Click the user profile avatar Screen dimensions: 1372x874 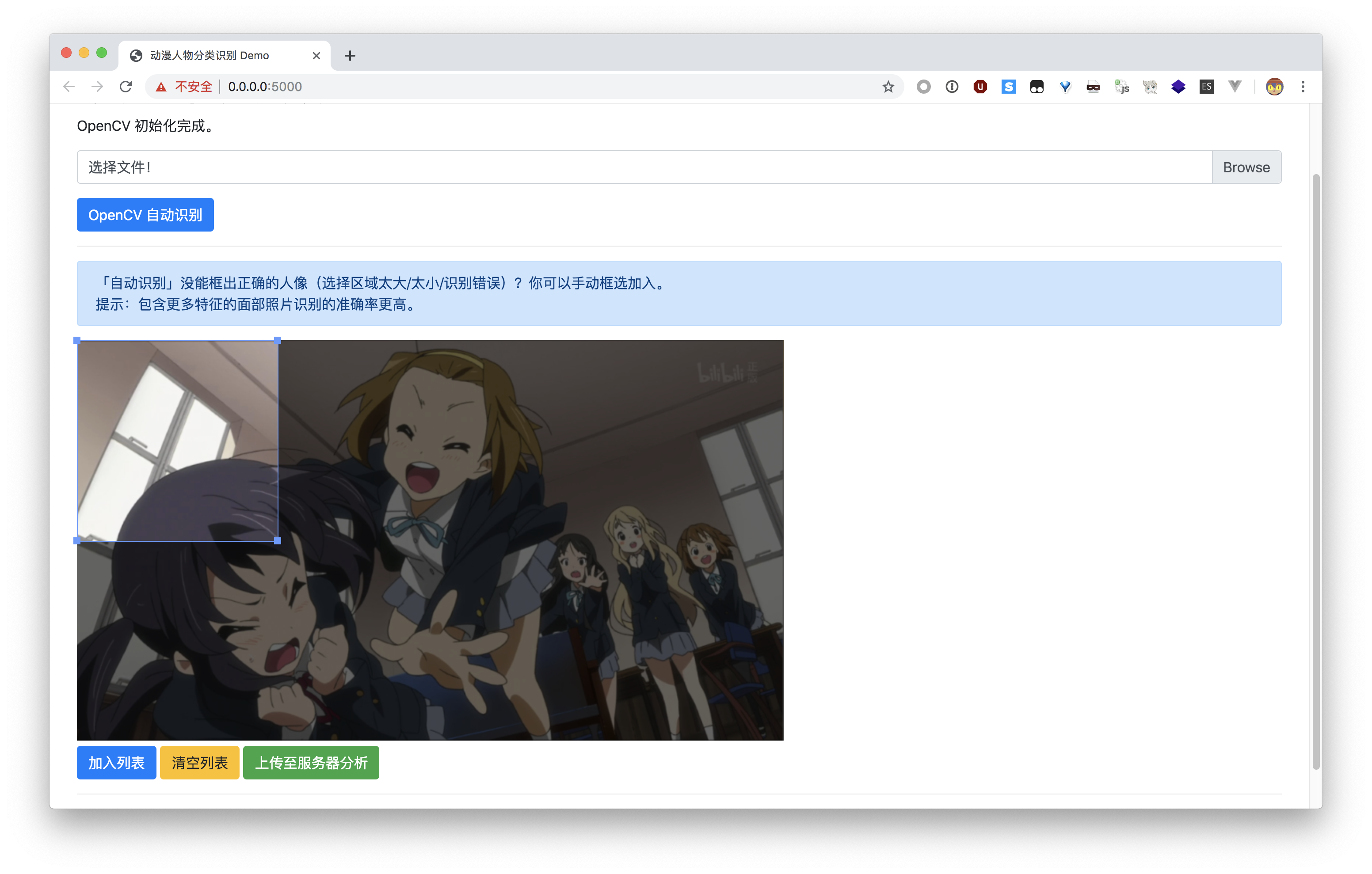click(1274, 87)
